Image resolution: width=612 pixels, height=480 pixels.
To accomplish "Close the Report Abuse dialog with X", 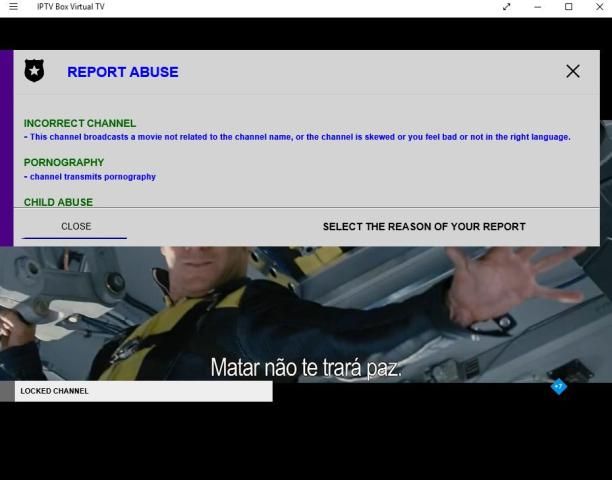I will [x=573, y=71].
